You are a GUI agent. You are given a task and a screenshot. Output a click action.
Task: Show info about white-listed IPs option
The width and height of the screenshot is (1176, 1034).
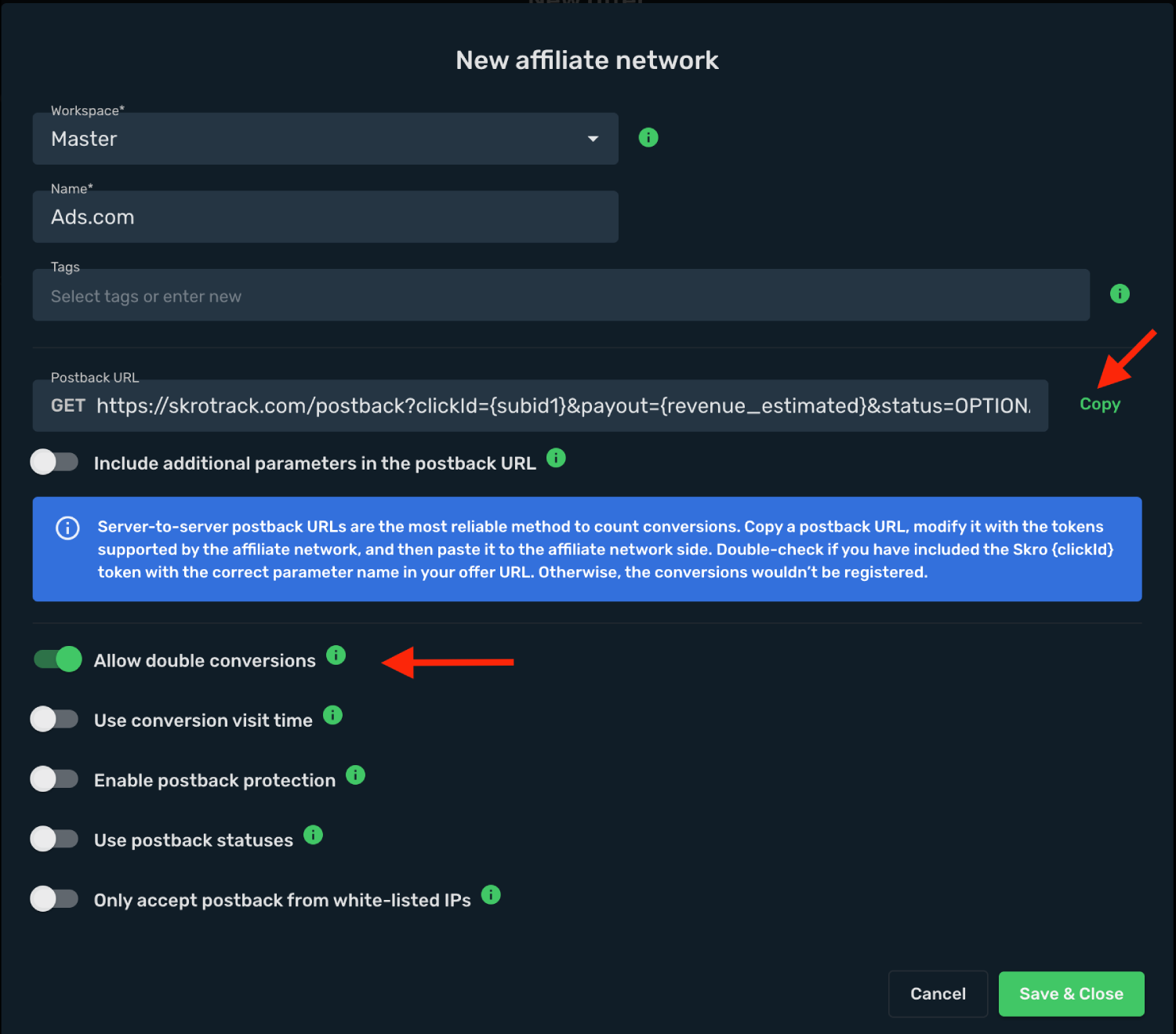click(491, 894)
